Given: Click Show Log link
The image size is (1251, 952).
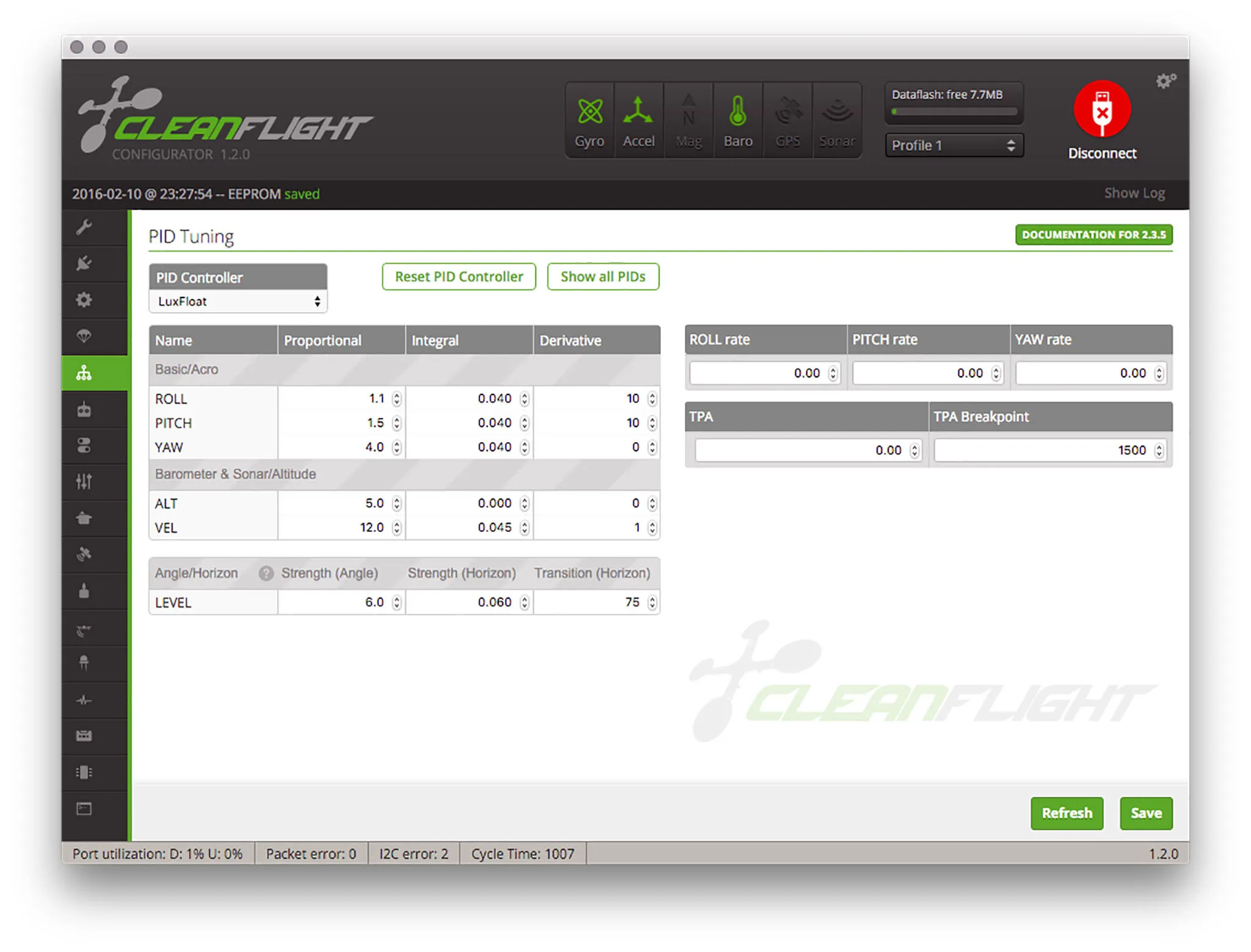Looking at the screenshot, I should click(1134, 193).
